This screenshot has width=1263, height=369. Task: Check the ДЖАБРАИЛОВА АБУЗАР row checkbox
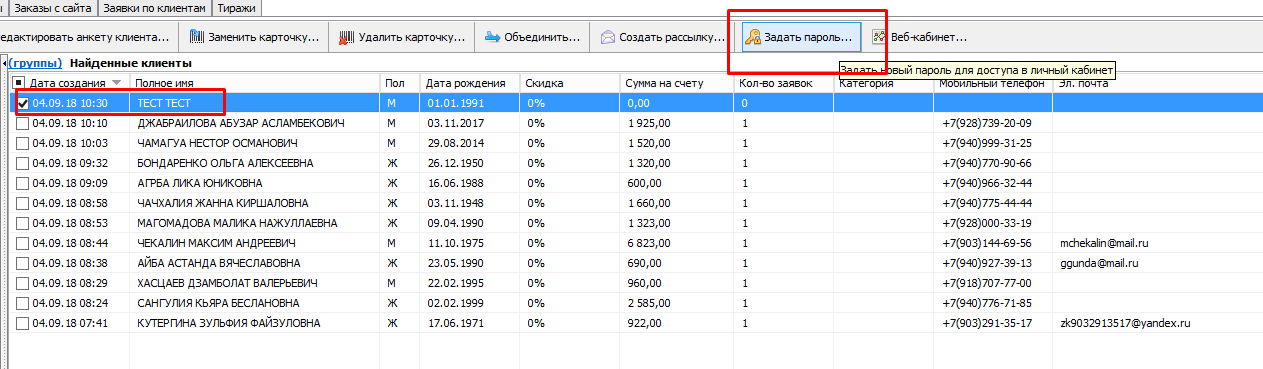pyautogui.click(x=23, y=123)
